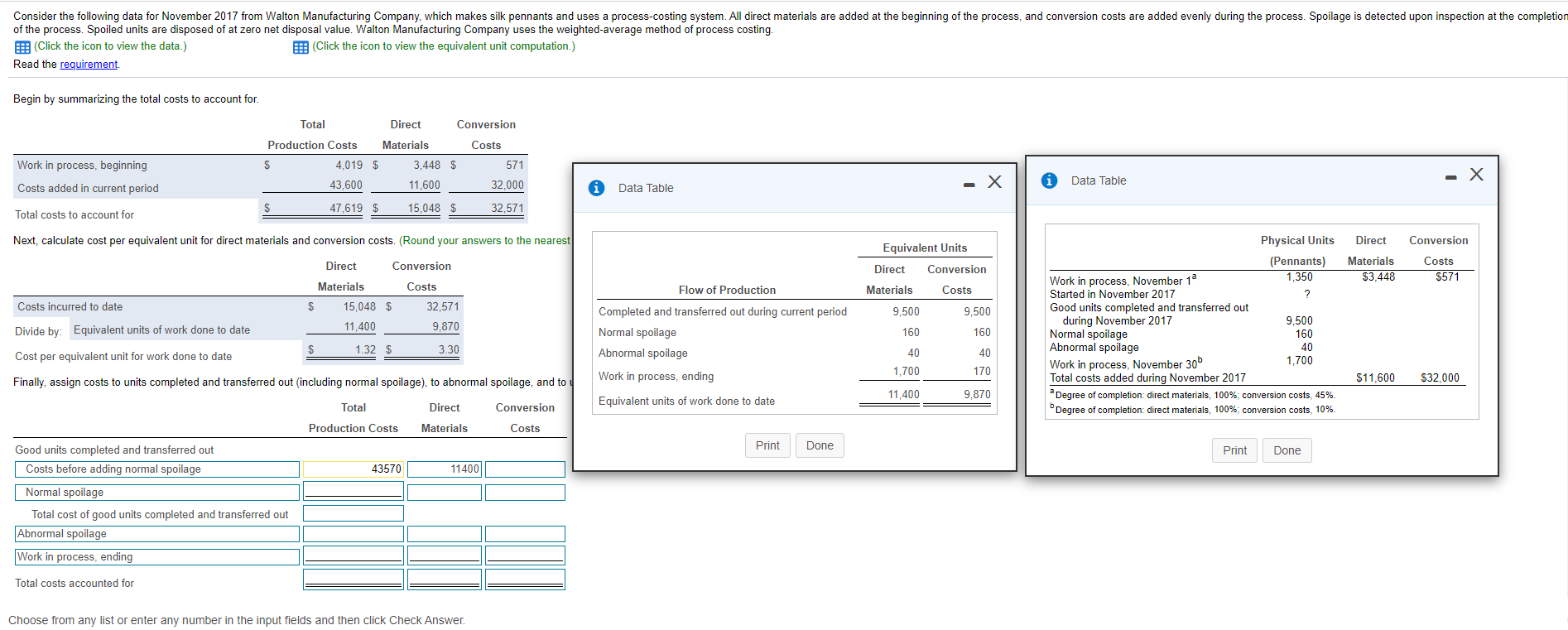Print the physical units data table

pos(1234,450)
